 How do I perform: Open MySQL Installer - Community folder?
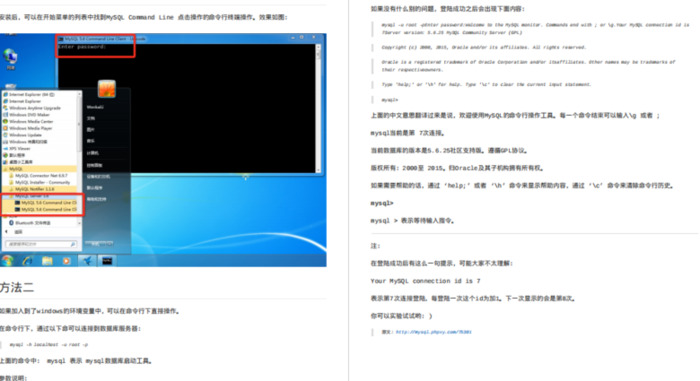tap(40, 182)
